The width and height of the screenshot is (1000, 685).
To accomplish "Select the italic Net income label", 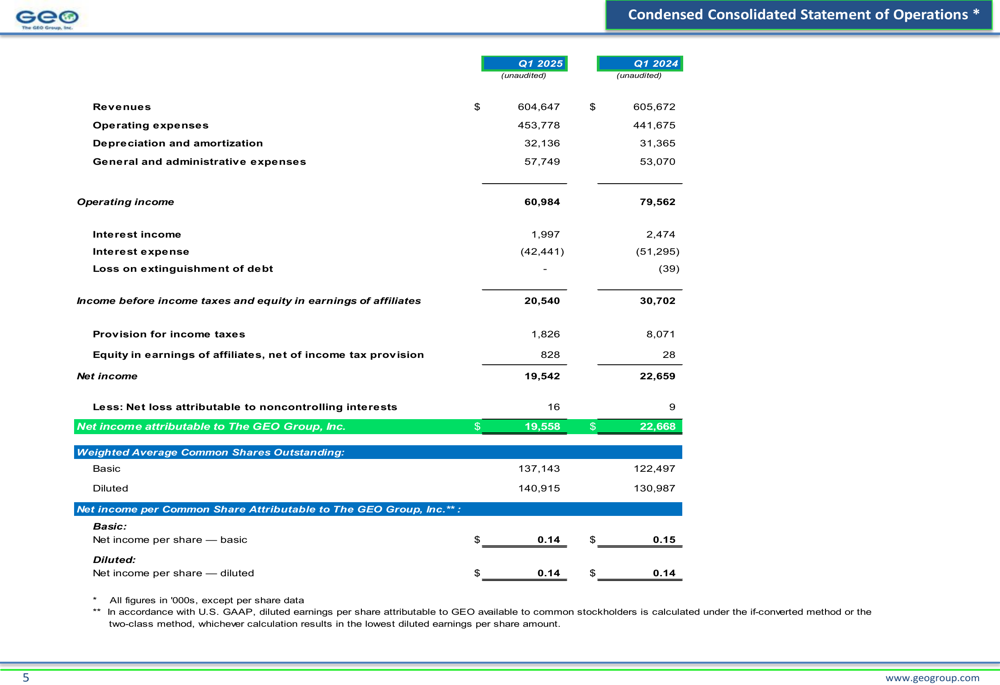I will (x=107, y=376).
